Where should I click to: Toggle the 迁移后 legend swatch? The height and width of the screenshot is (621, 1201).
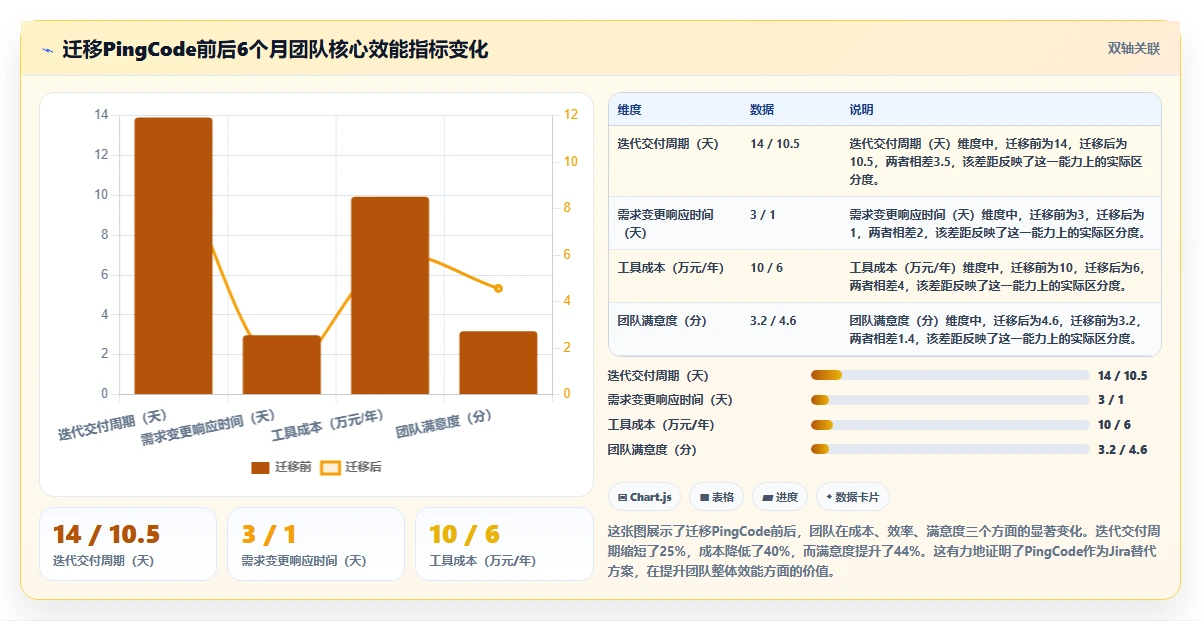(x=330, y=467)
